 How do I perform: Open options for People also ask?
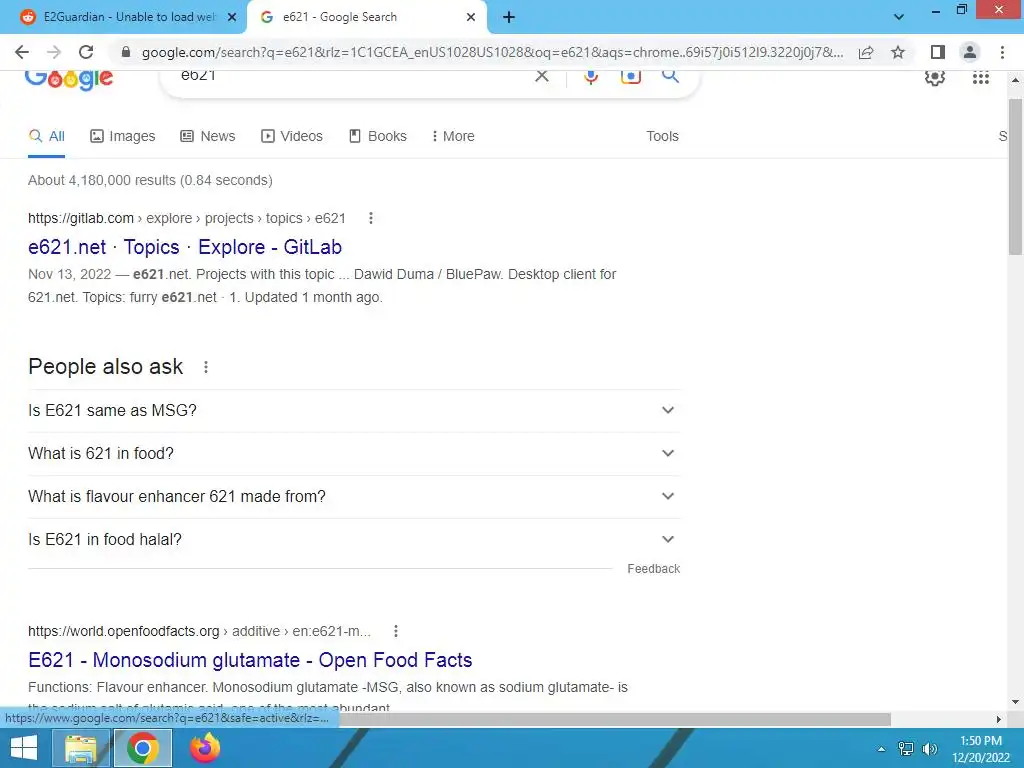coord(206,367)
